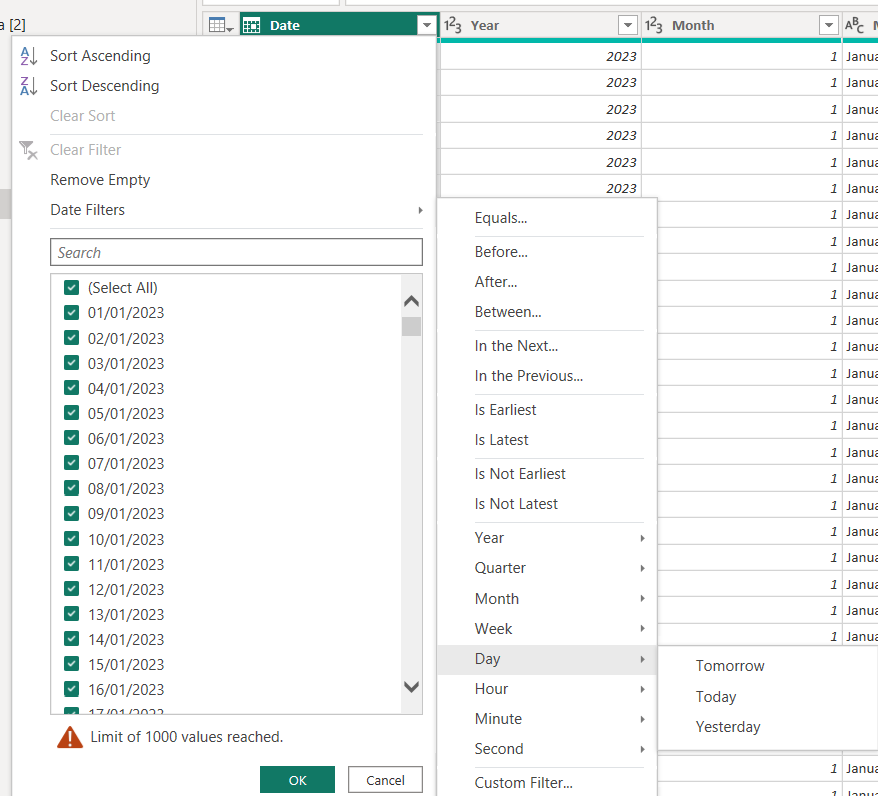Click the OK button

[x=297, y=780]
